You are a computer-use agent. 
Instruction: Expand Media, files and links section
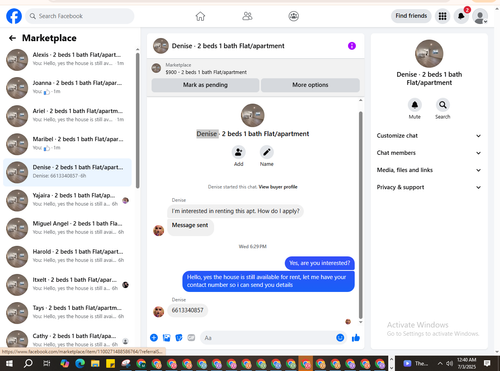[x=429, y=170]
